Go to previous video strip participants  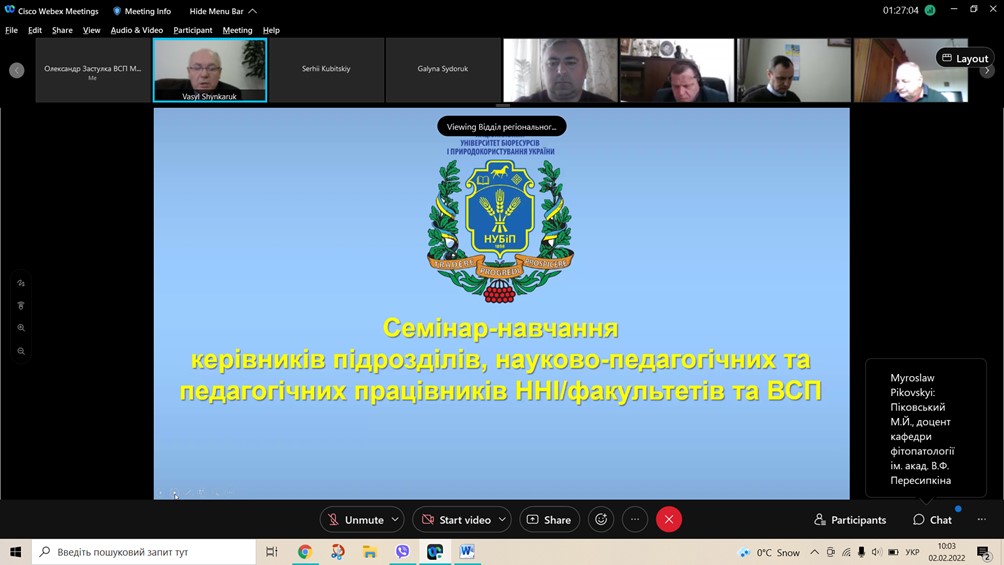pos(17,70)
